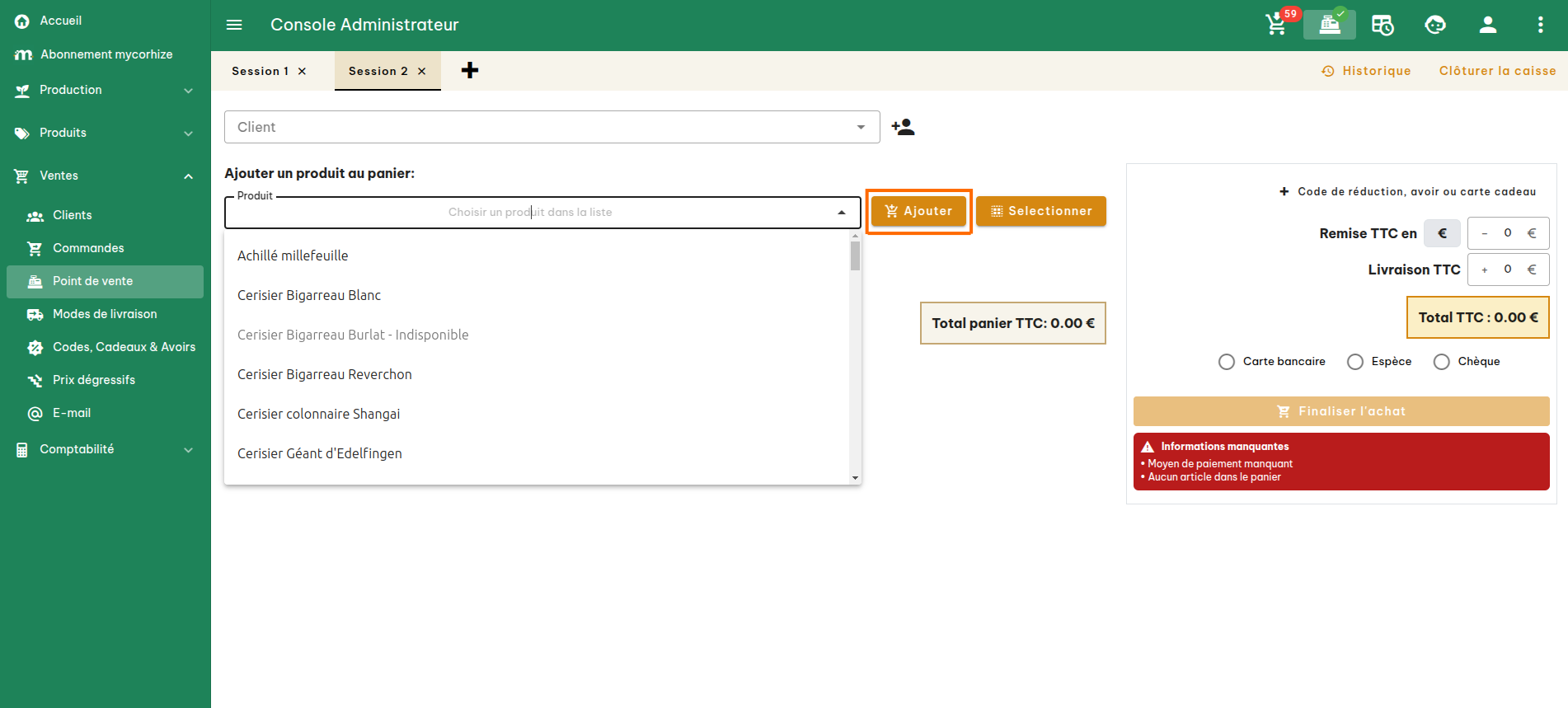Open Commandes in the sidebar
The height and width of the screenshot is (708, 1568).
pos(106,248)
